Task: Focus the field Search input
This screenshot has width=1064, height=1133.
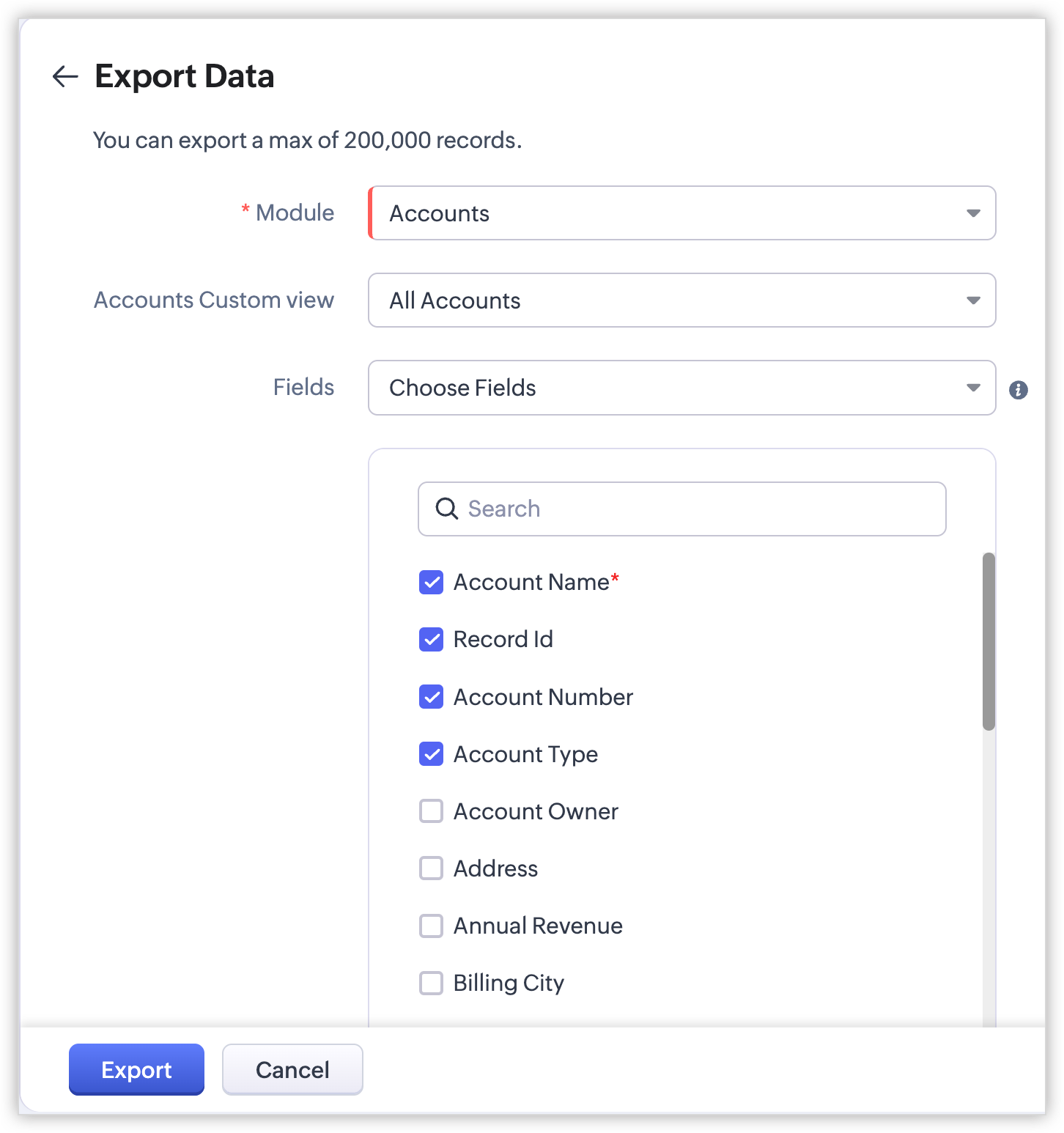Action: click(696, 509)
